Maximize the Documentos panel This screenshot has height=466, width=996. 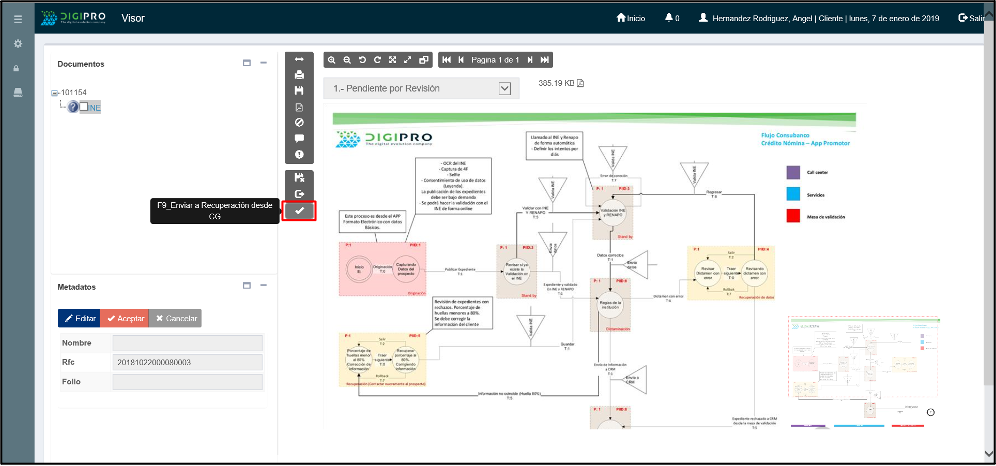(x=247, y=63)
